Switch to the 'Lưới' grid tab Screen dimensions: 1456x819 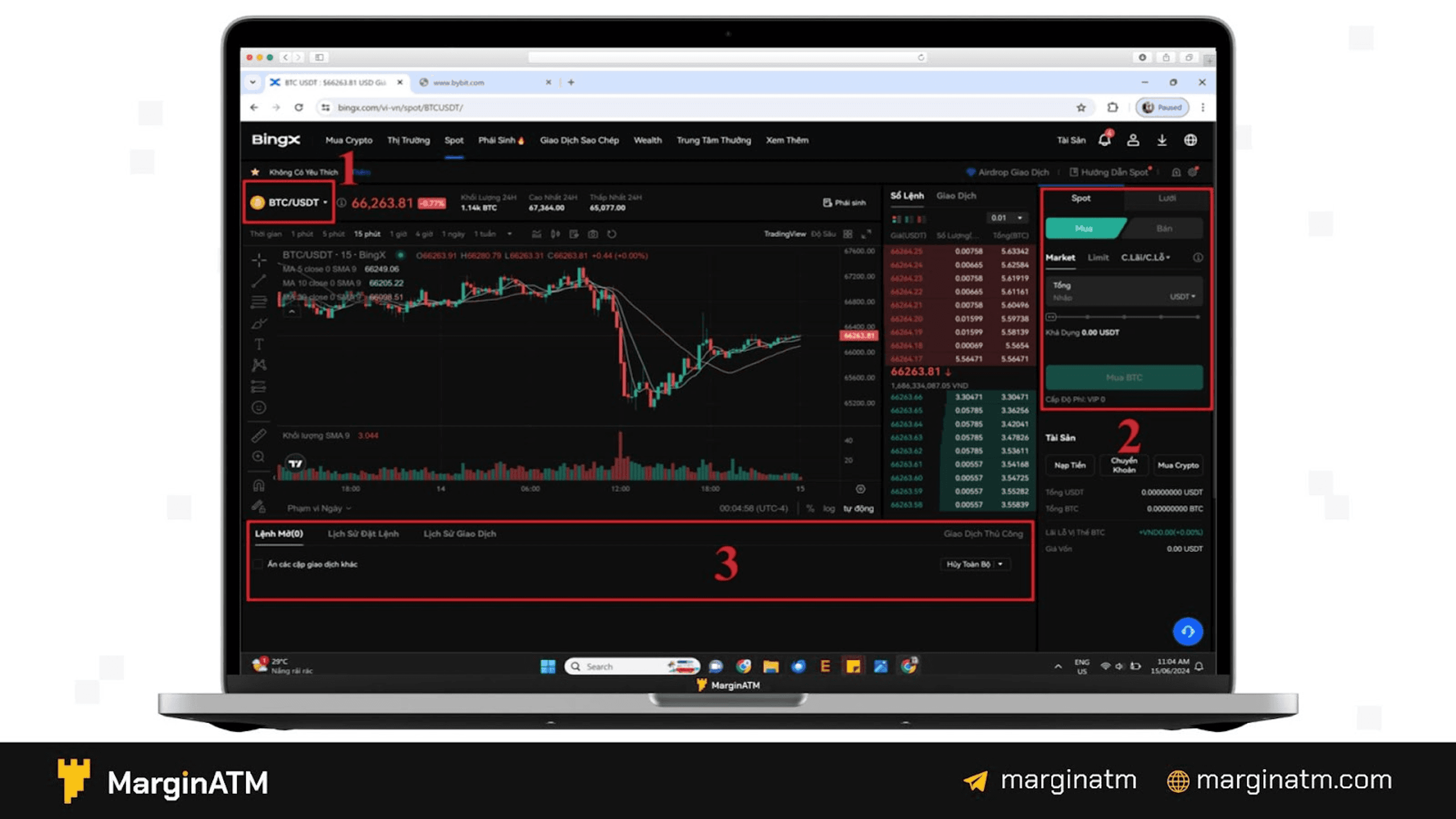tap(1167, 198)
